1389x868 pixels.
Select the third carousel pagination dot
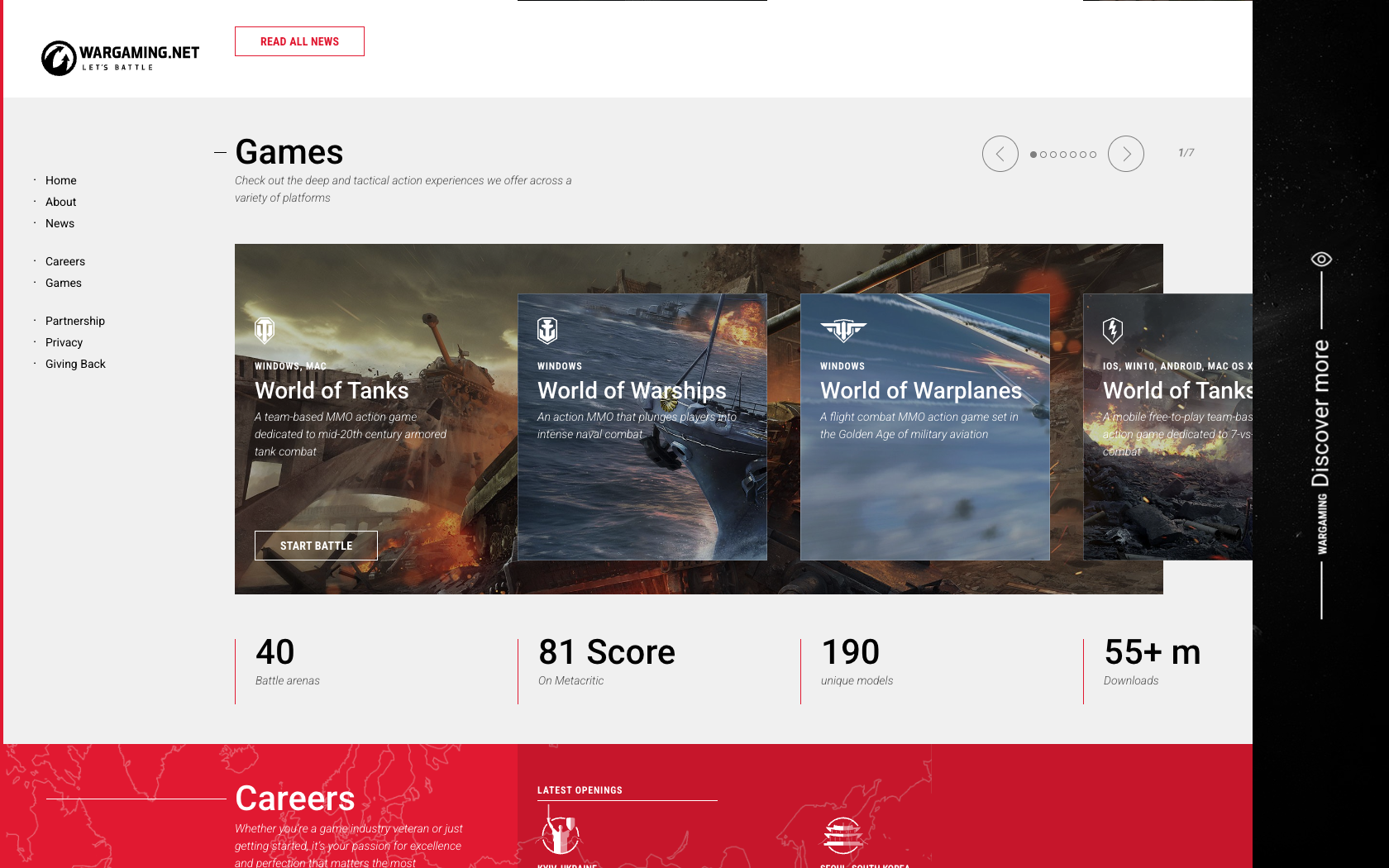pos(1053,154)
